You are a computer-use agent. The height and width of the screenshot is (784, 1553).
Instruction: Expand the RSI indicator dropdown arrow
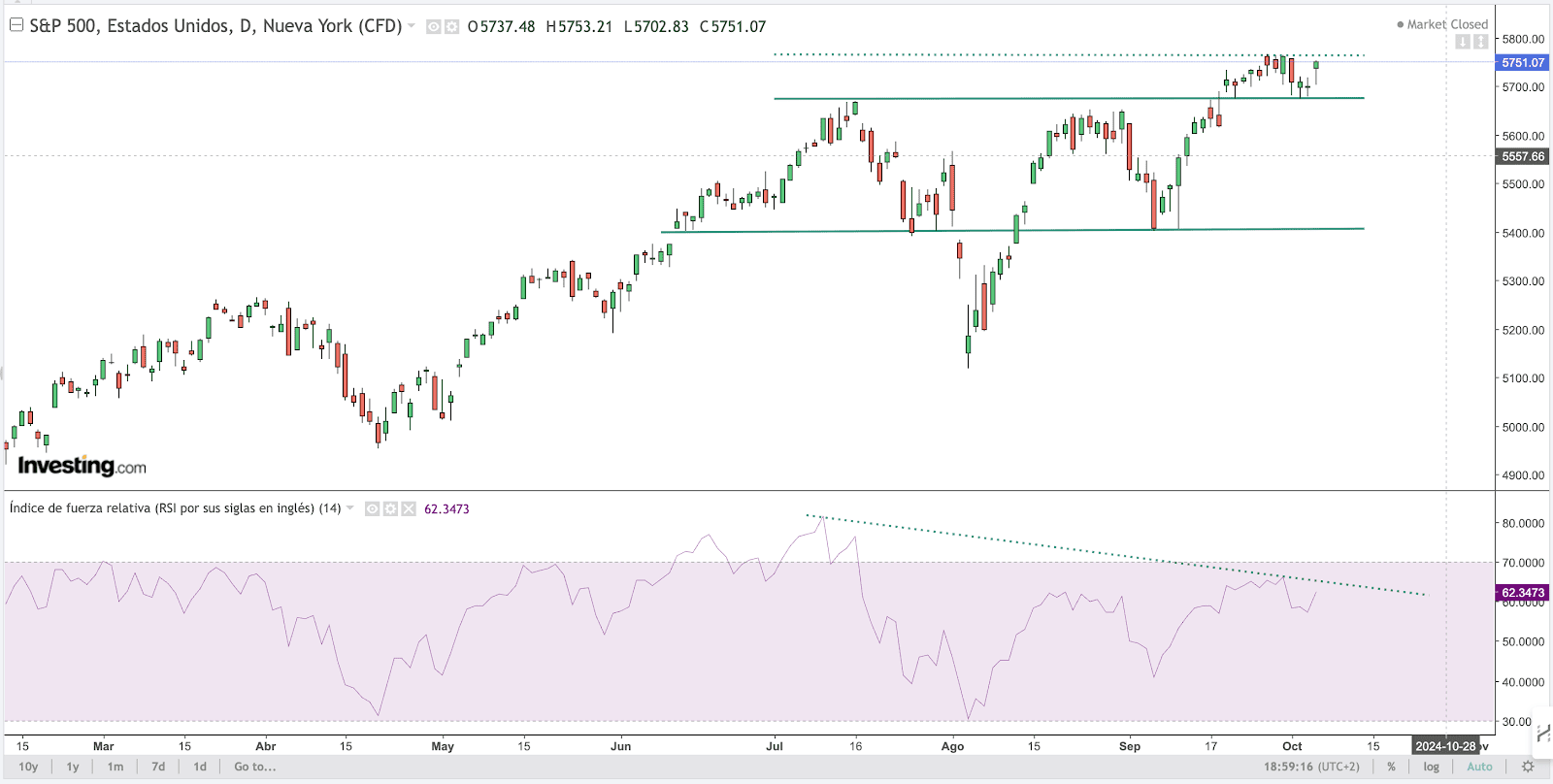[x=350, y=508]
